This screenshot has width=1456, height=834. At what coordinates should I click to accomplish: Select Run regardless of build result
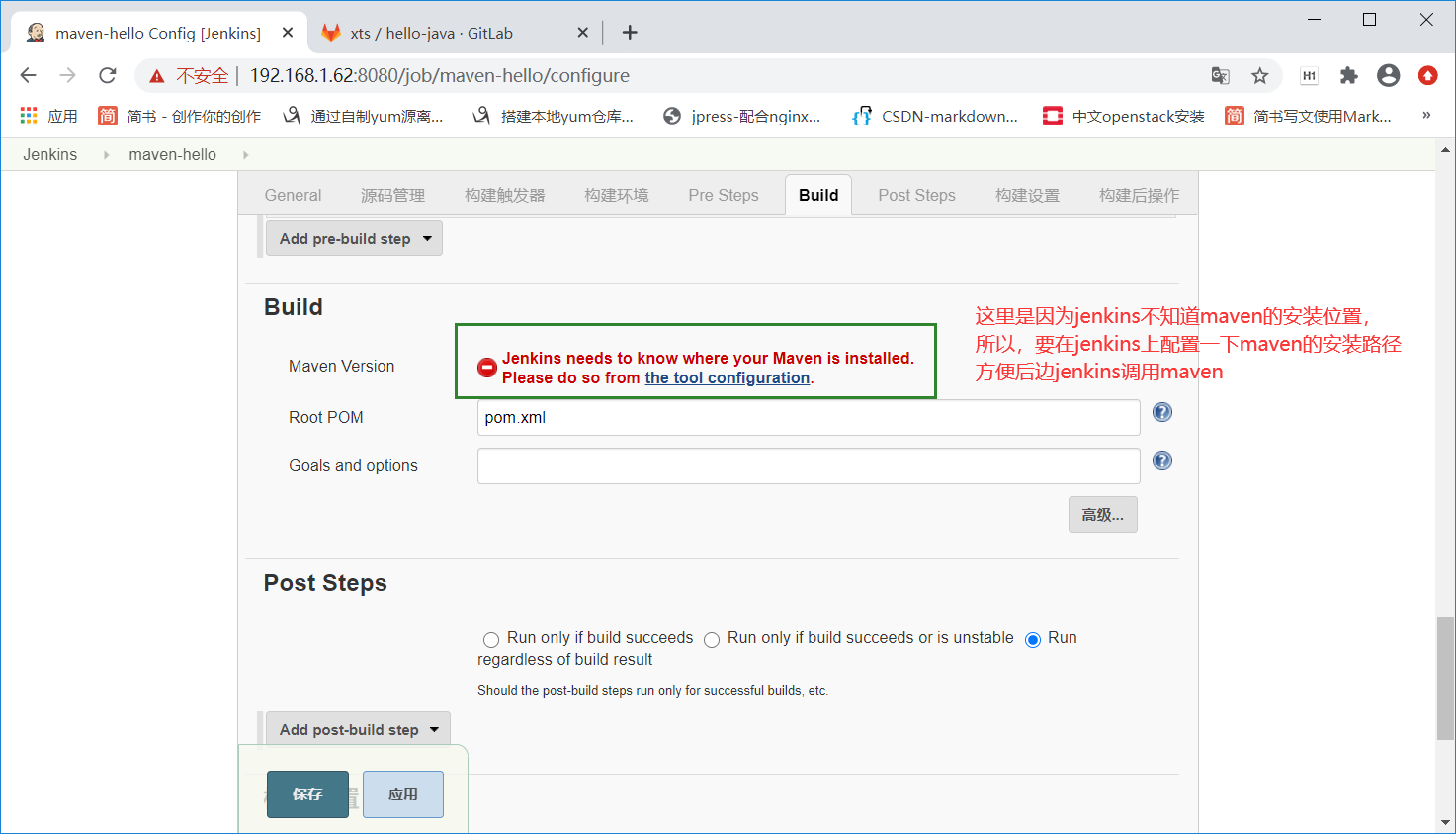click(1033, 640)
